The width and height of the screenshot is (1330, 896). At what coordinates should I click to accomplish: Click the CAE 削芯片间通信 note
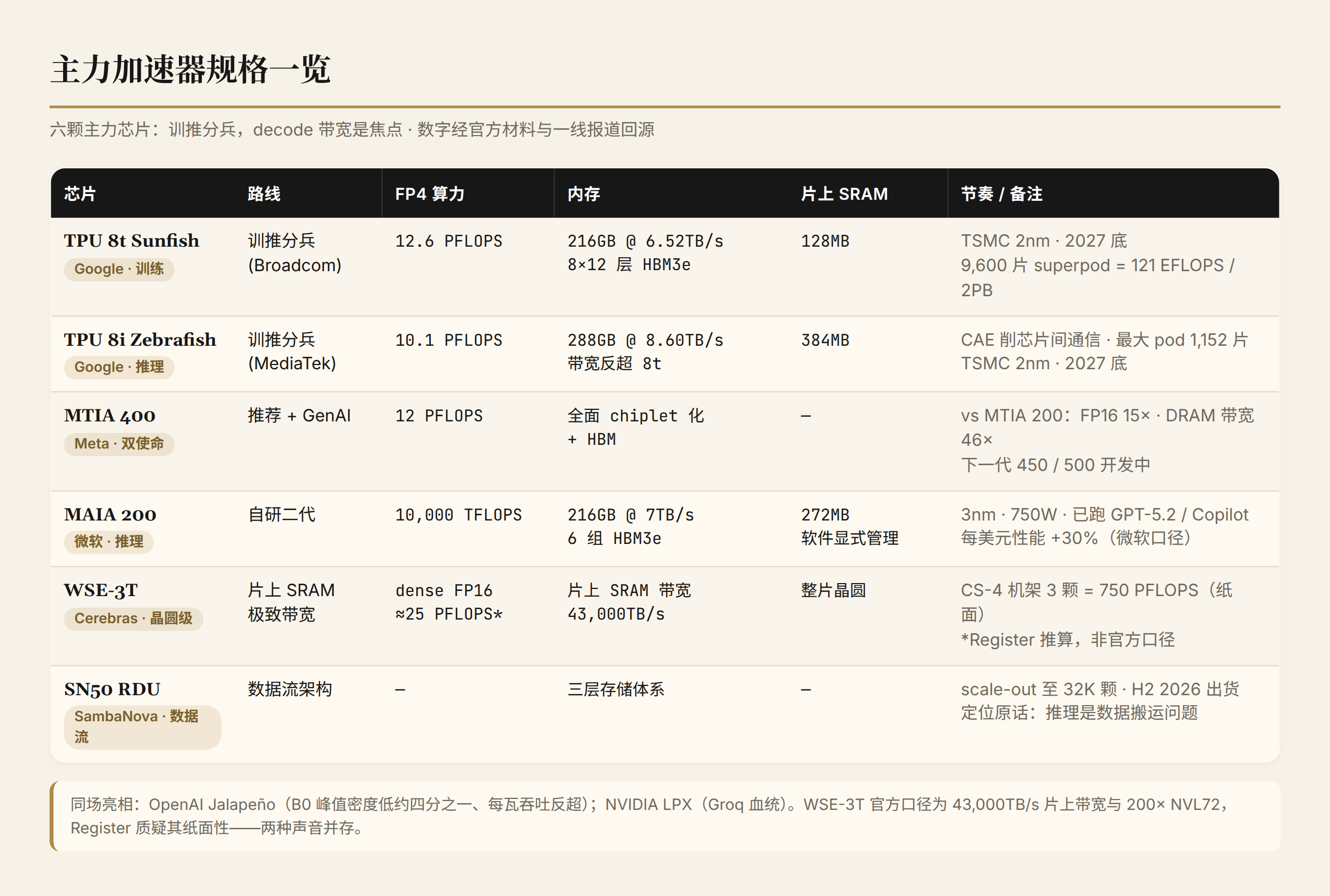(x=1104, y=352)
